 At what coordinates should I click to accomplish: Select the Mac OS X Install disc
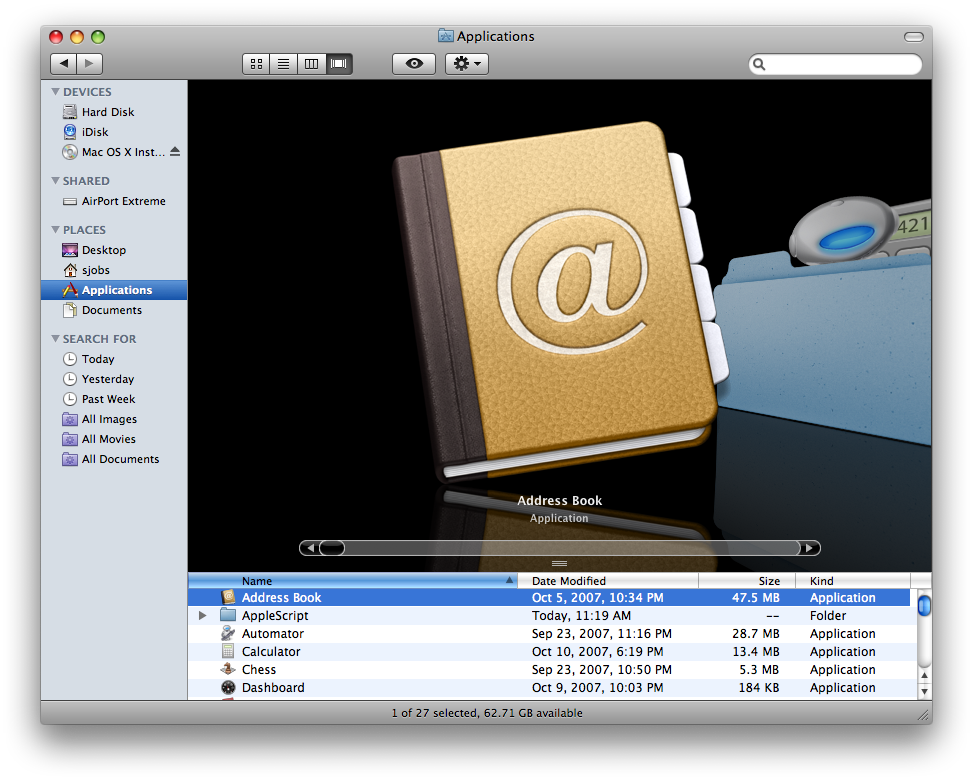(114, 152)
